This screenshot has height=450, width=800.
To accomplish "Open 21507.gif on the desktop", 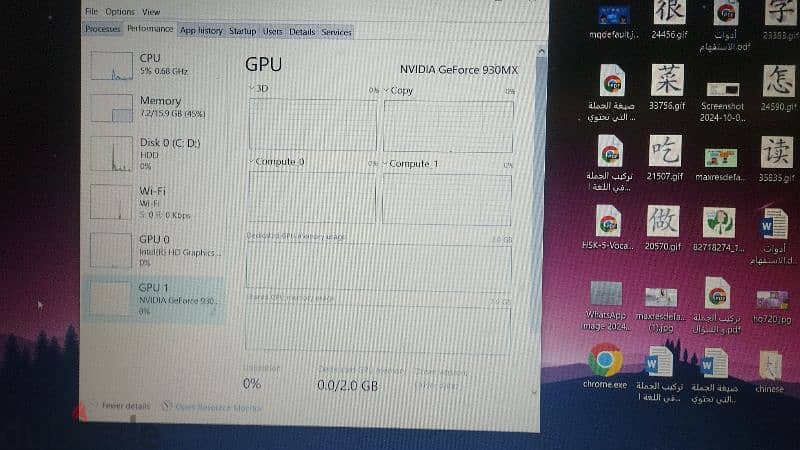I will pos(665,158).
